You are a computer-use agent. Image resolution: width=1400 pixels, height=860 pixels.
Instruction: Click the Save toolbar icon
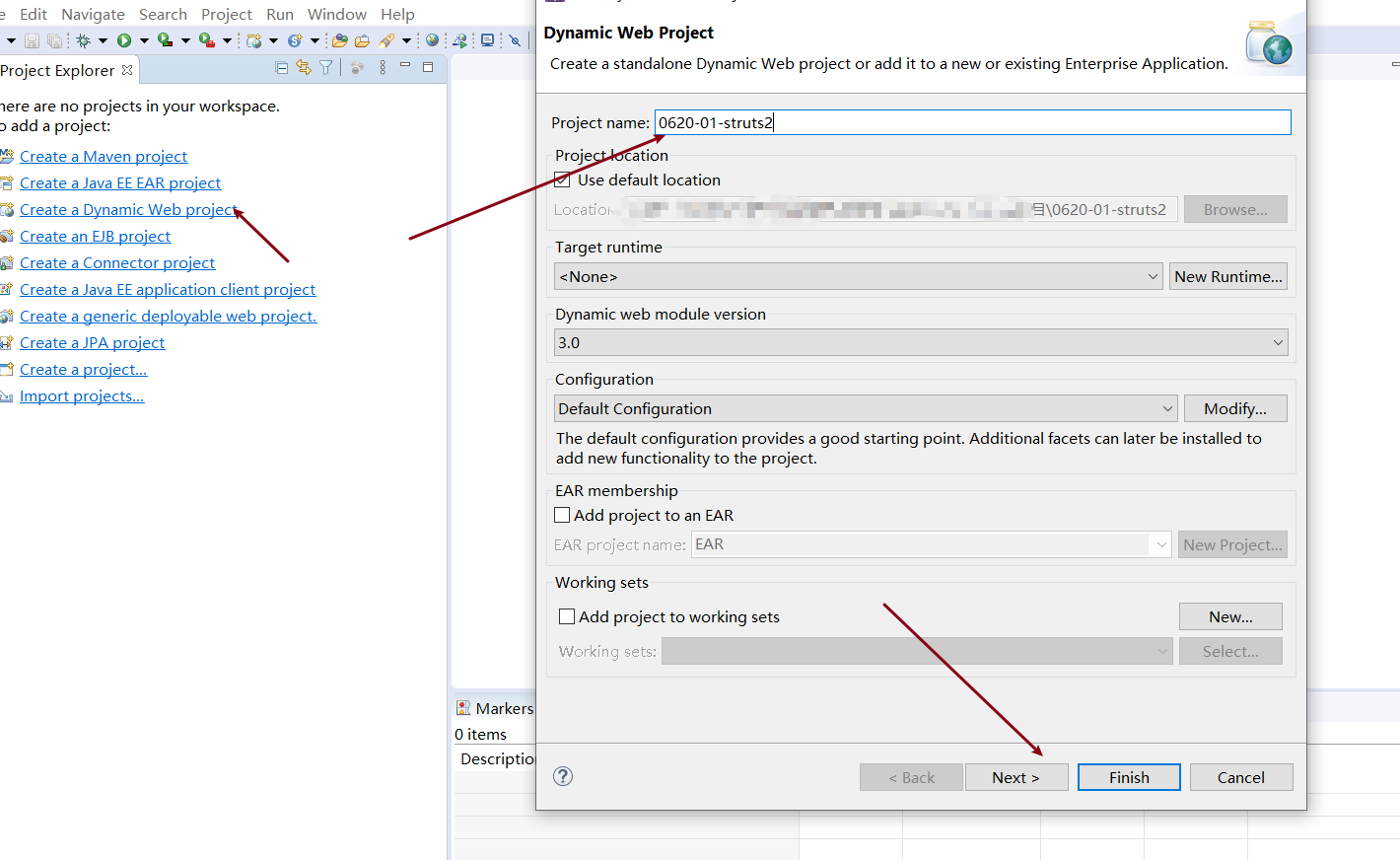[x=32, y=40]
